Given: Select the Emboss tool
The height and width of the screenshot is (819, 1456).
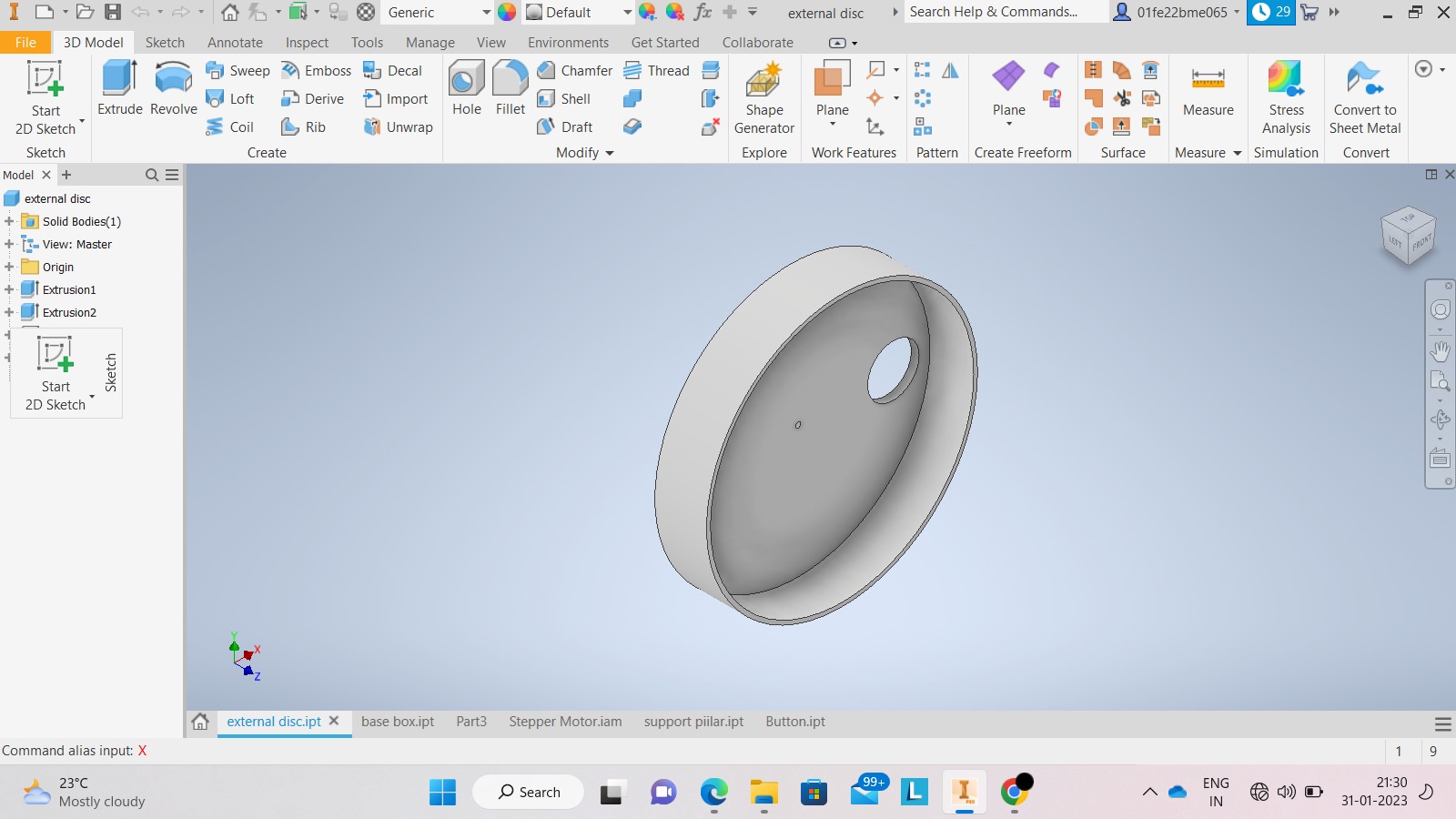Looking at the screenshot, I should tap(316, 70).
